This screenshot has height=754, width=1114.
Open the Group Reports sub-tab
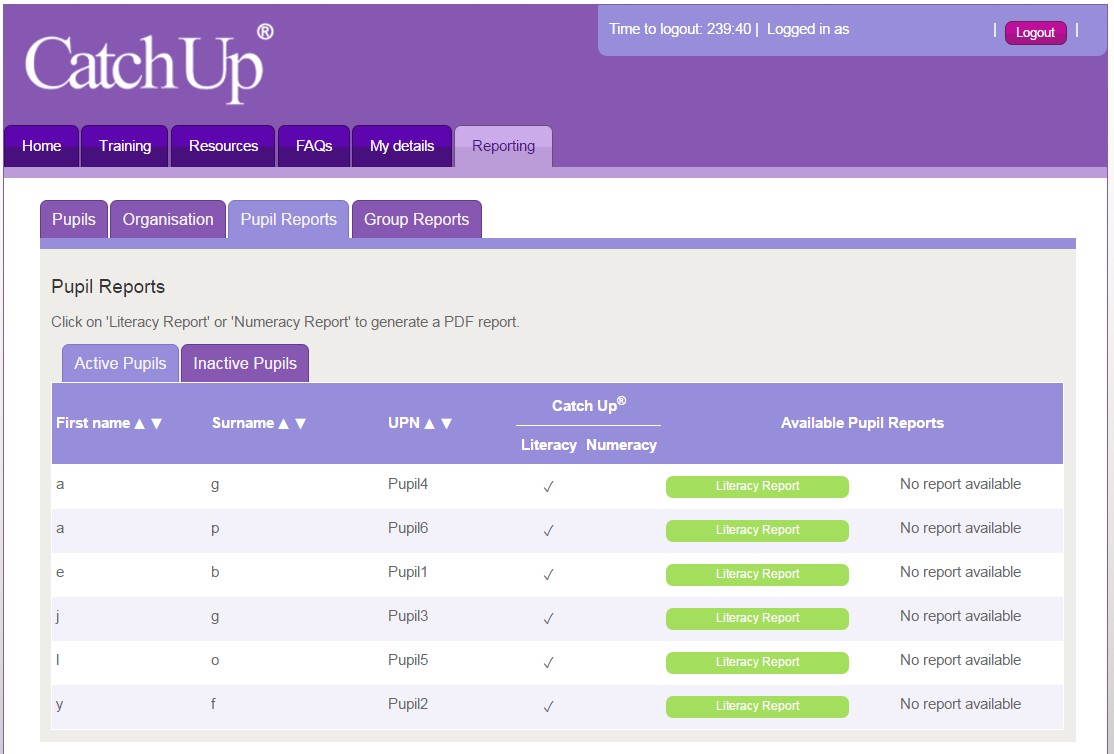[417, 220]
